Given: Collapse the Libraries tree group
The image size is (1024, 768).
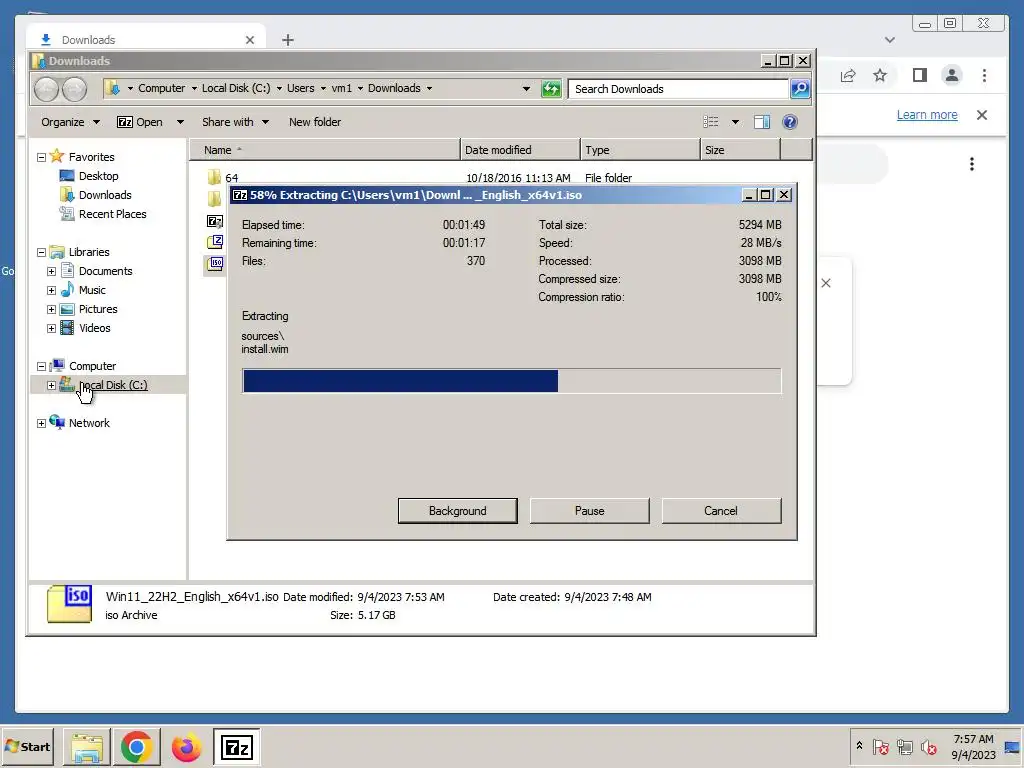Looking at the screenshot, I should point(41,252).
